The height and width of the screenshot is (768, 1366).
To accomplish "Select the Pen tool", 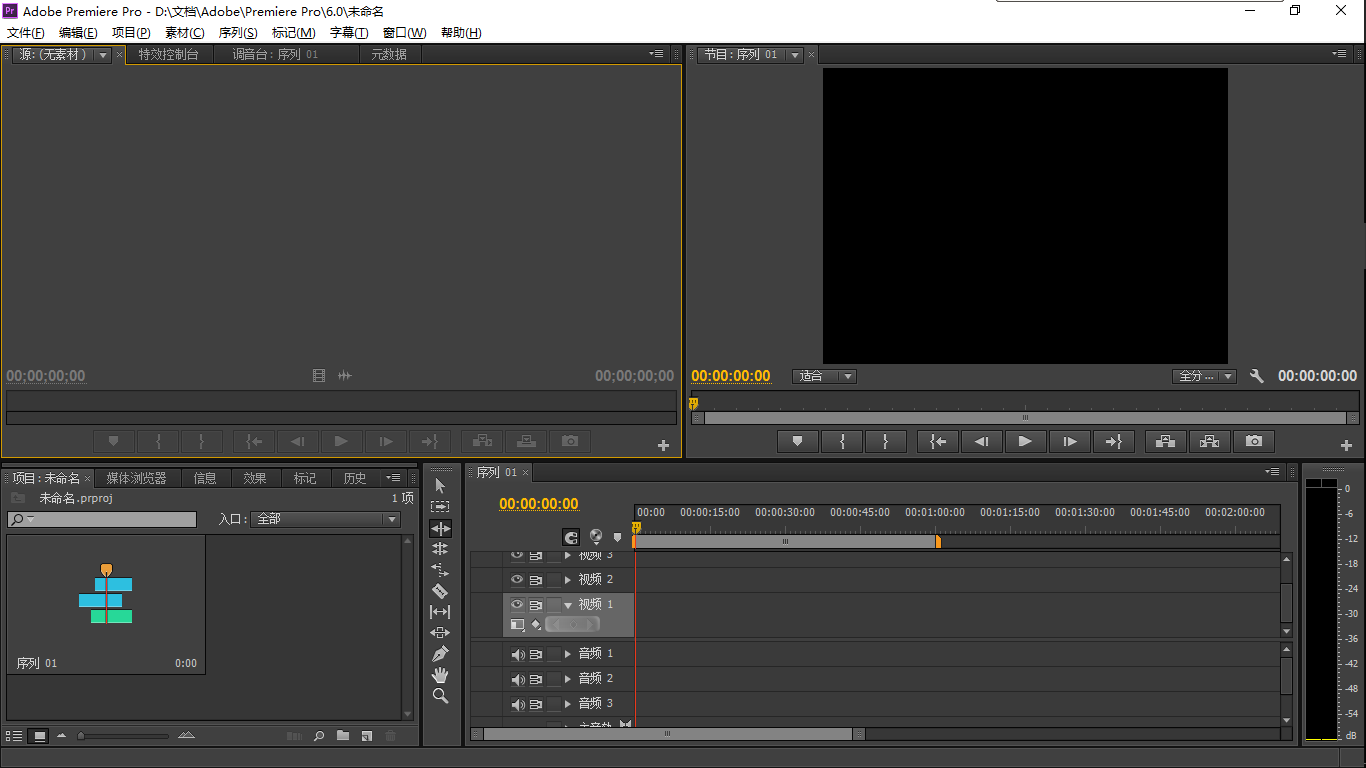I will pos(440,654).
